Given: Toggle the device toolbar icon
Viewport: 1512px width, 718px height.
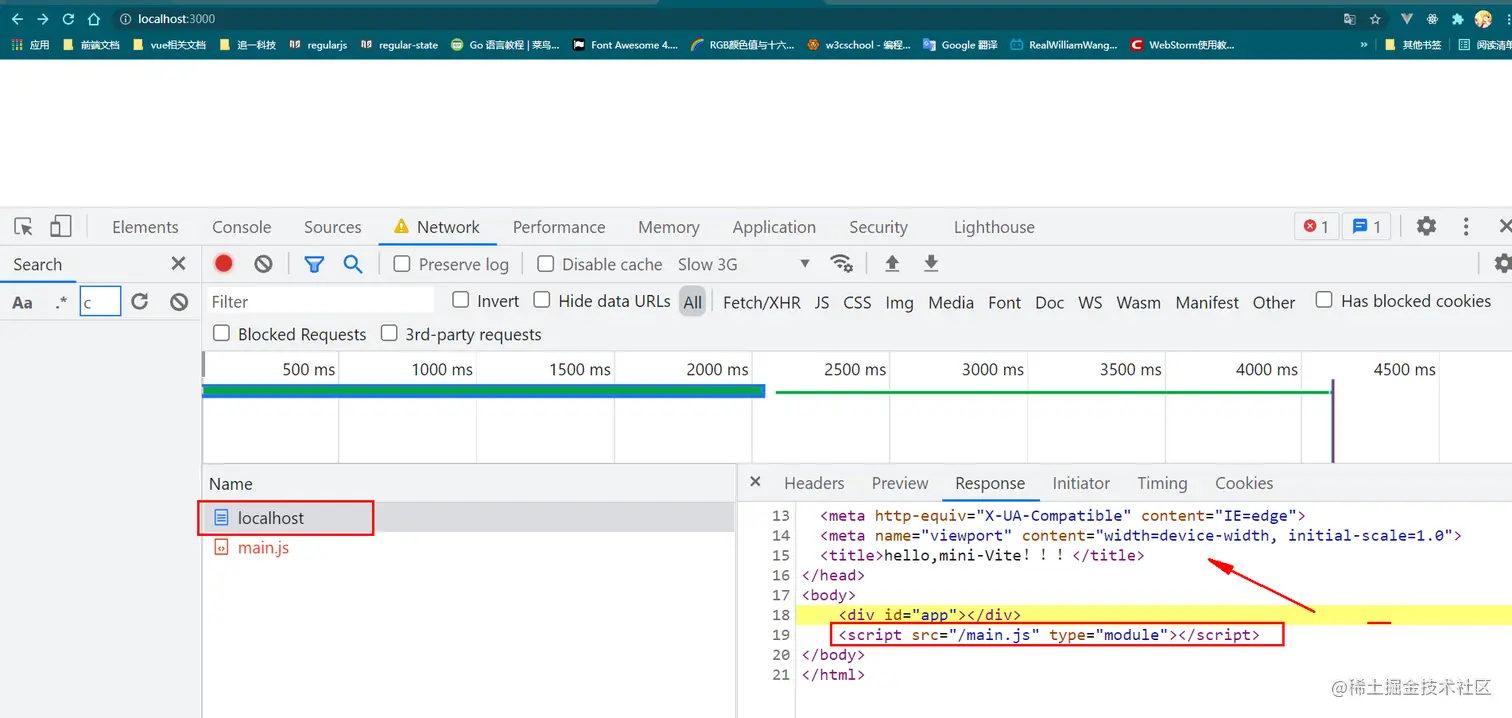Looking at the screenshot, I should (61, 226).
